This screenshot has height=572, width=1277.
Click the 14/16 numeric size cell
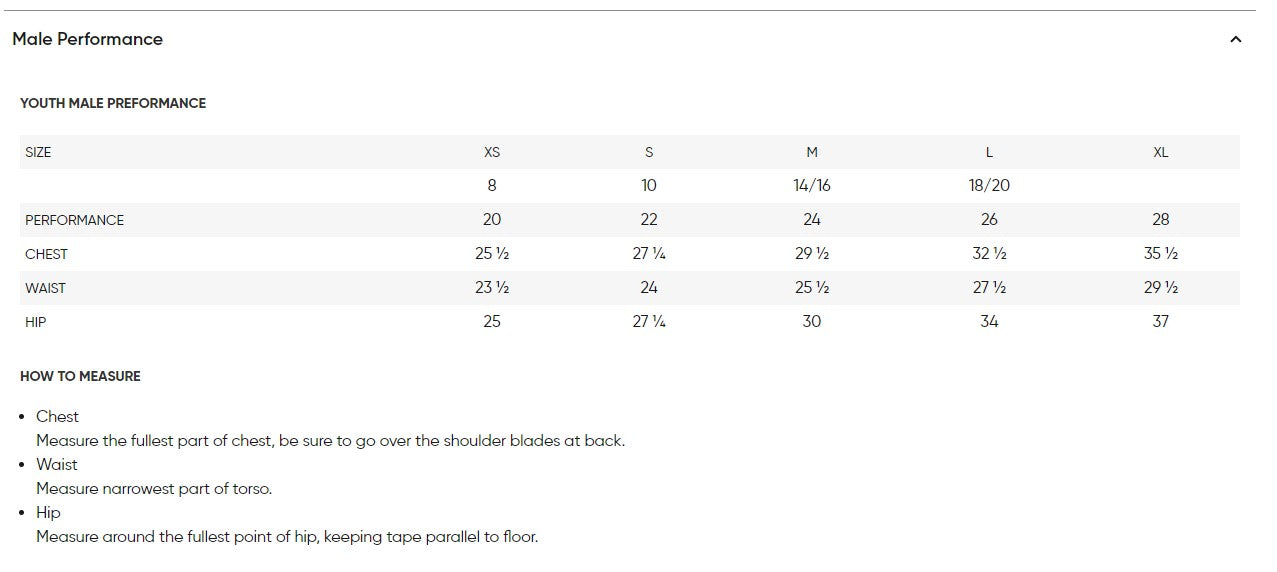[x=811, y=186]
